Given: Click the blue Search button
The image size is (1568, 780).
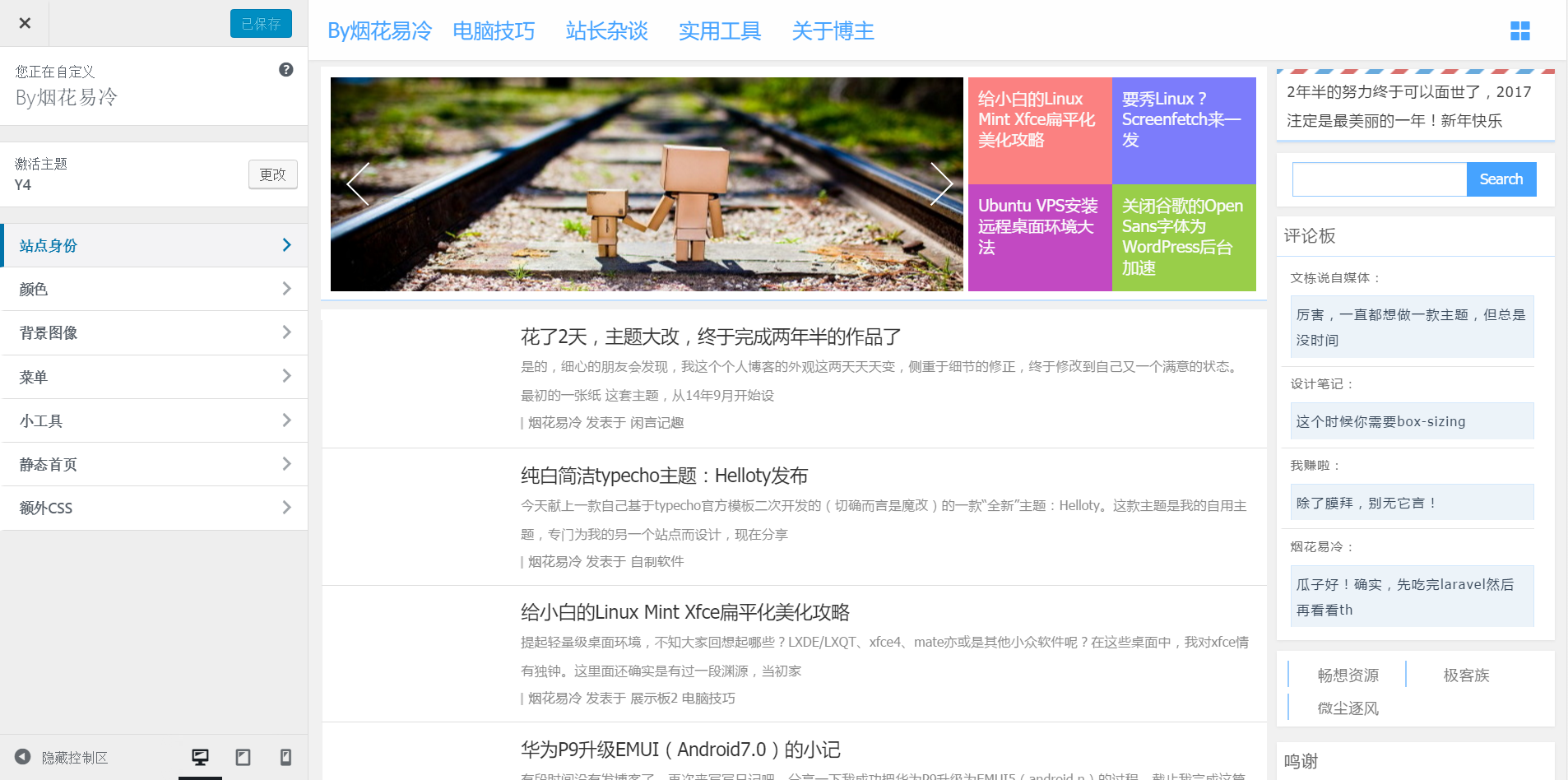Looking at the screenshot, I should [x=1501, y=179].
